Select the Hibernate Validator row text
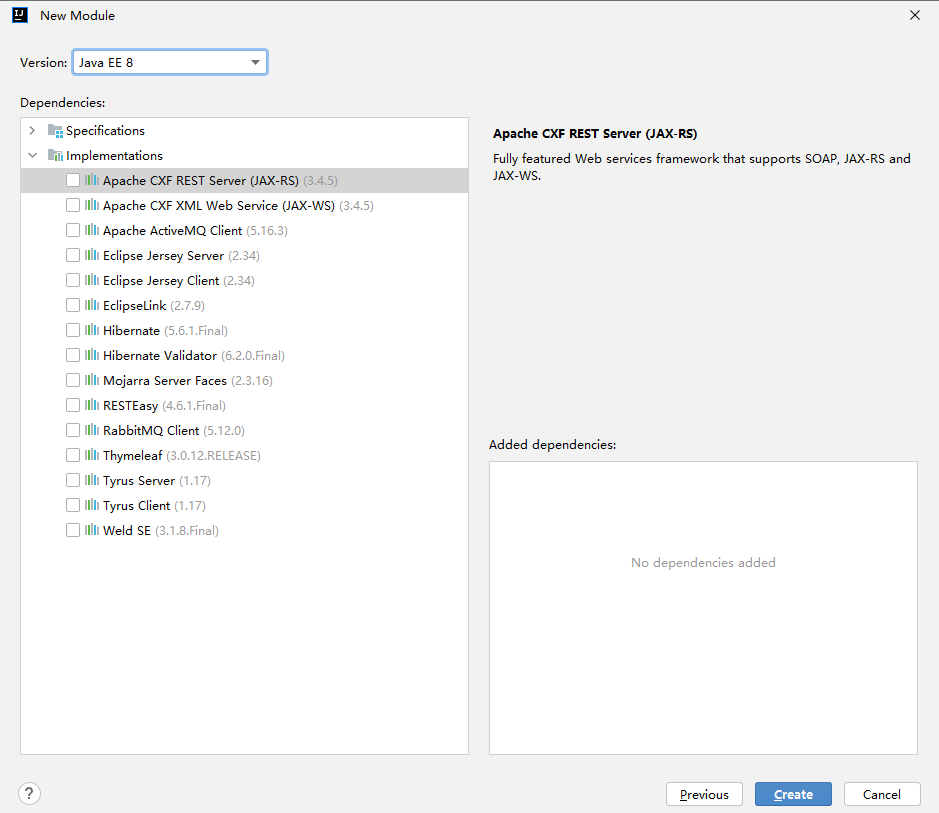The height and width of the screenshot is (813, 939). point(194,356)
